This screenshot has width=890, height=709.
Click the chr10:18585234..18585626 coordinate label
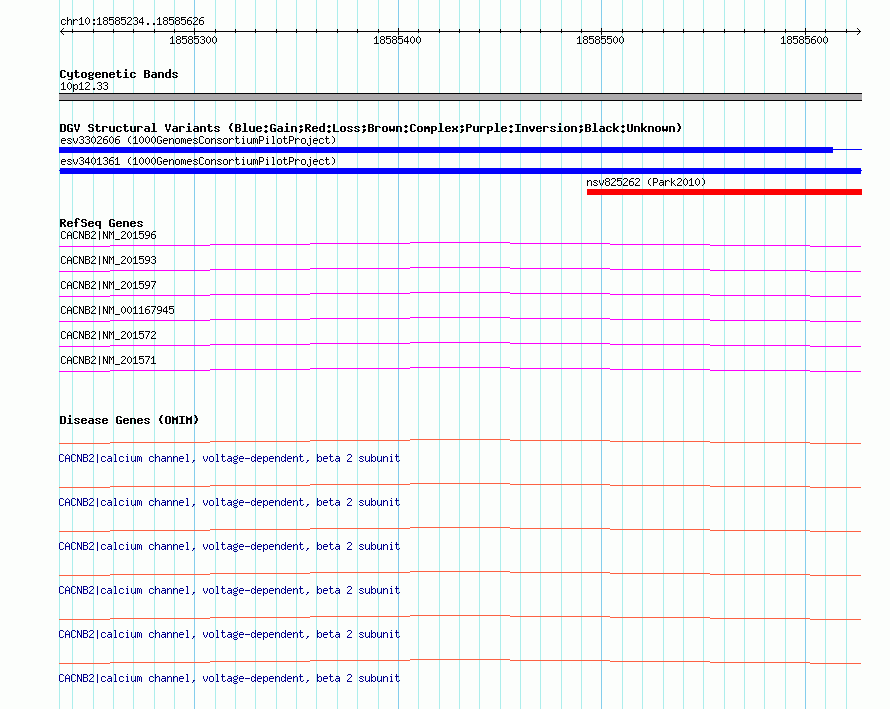[x=132, y=22]
